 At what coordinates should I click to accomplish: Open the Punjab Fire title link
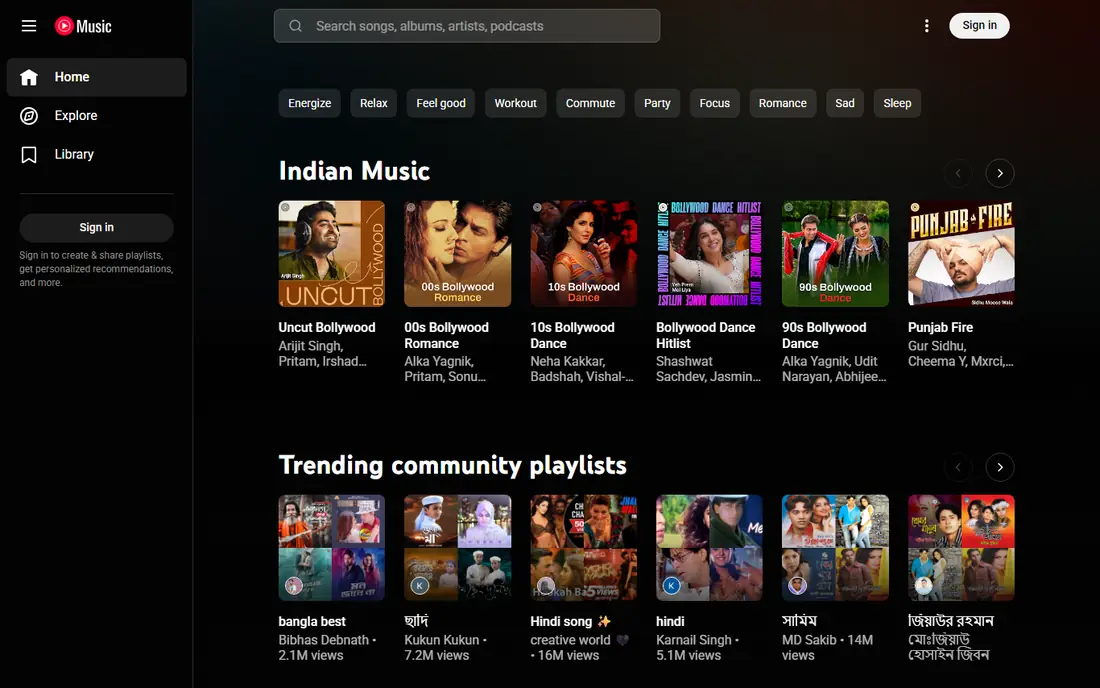pos(940,328)
